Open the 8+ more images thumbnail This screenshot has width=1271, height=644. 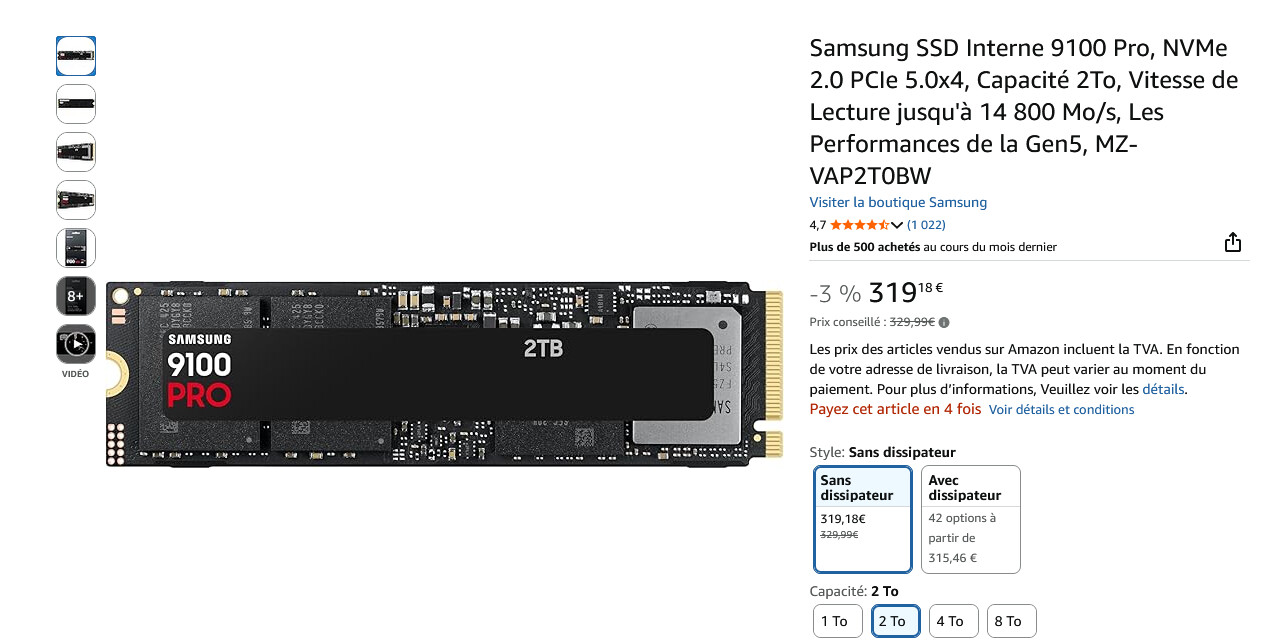[x=76, y=296]
